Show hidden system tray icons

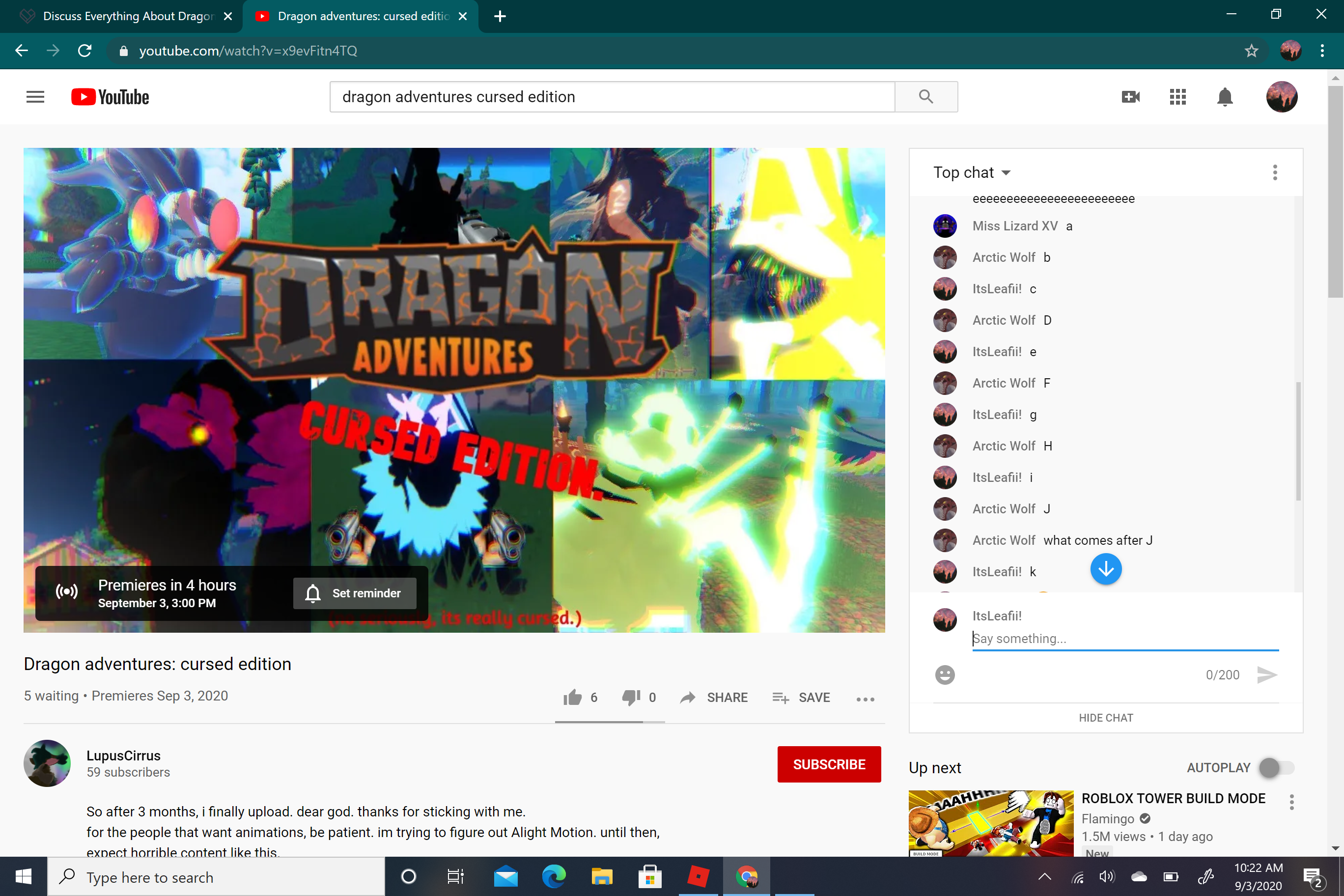[x=1044, y=876]
